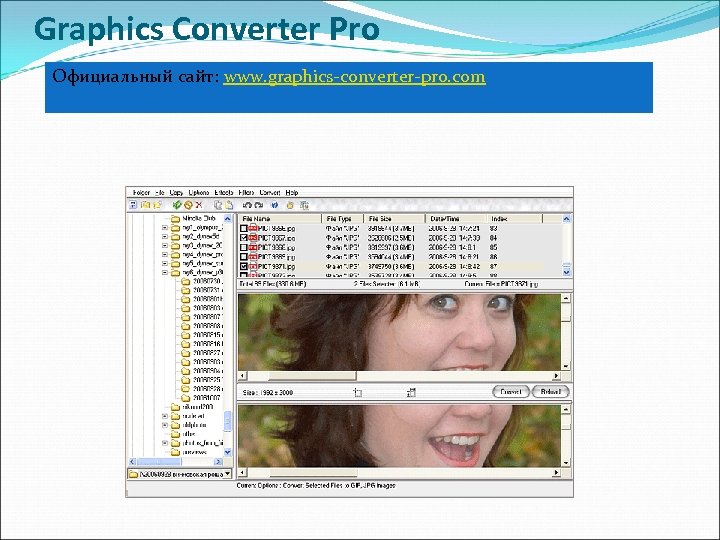Click the folder icon of 20081007

coord(185,398)
